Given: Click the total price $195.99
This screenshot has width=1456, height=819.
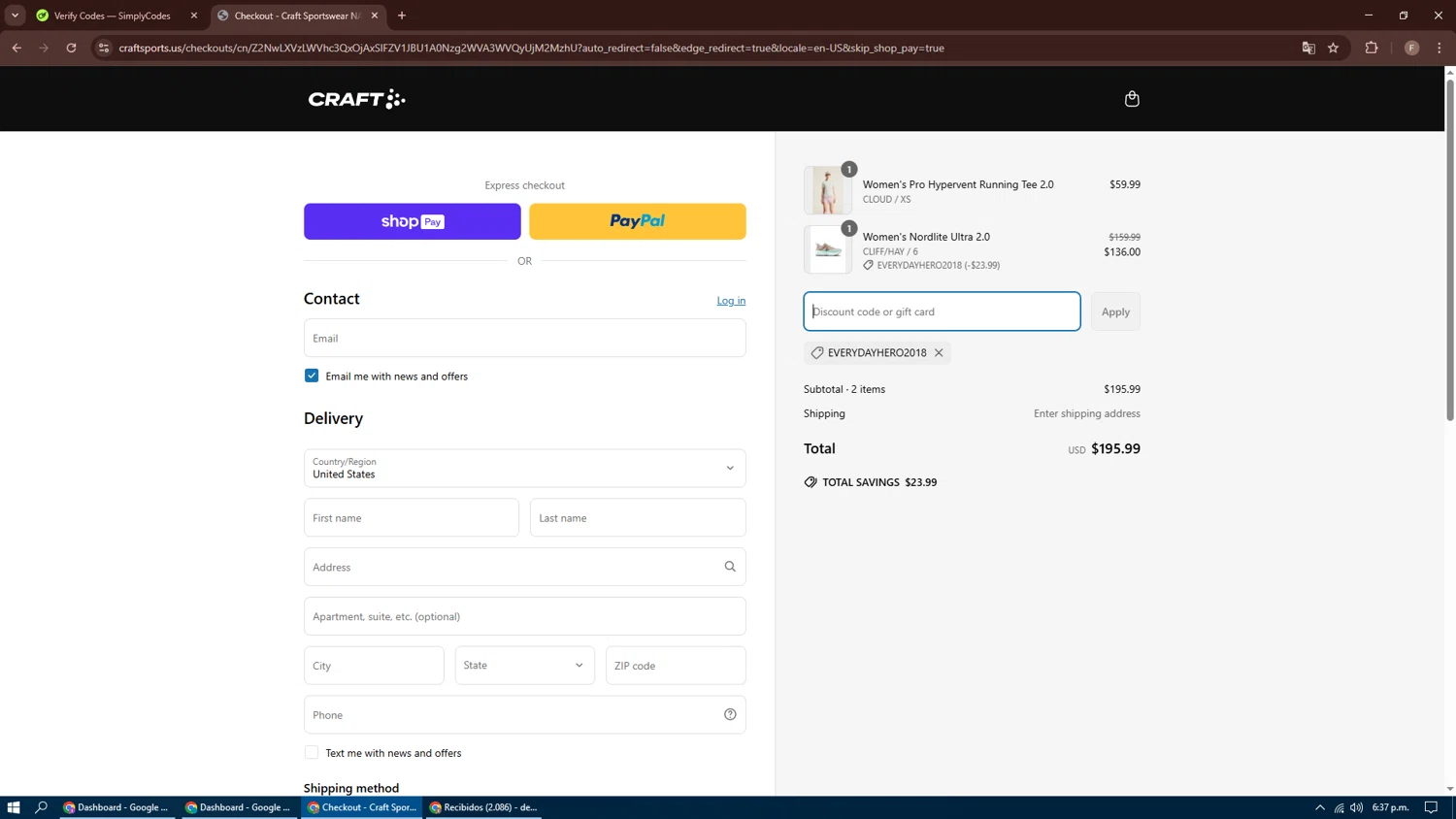Looking at the screenshot, I should tap(1115, 448).
